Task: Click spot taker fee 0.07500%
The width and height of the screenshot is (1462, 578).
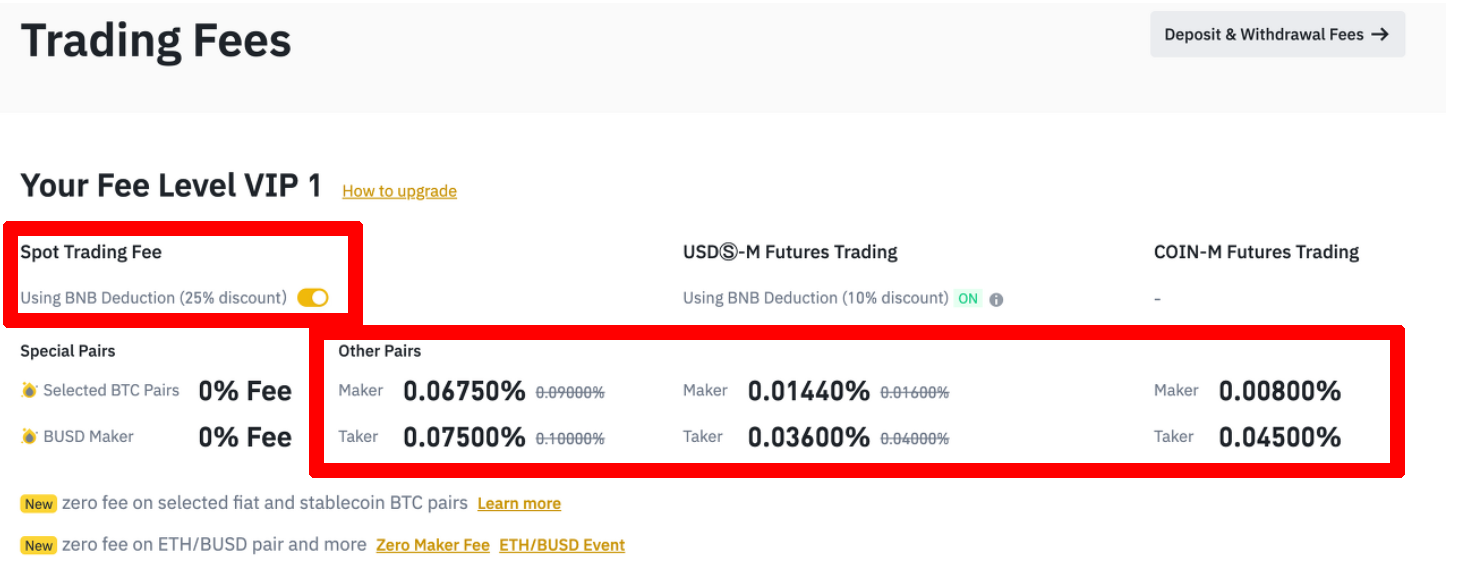Action: click(464, 437)
